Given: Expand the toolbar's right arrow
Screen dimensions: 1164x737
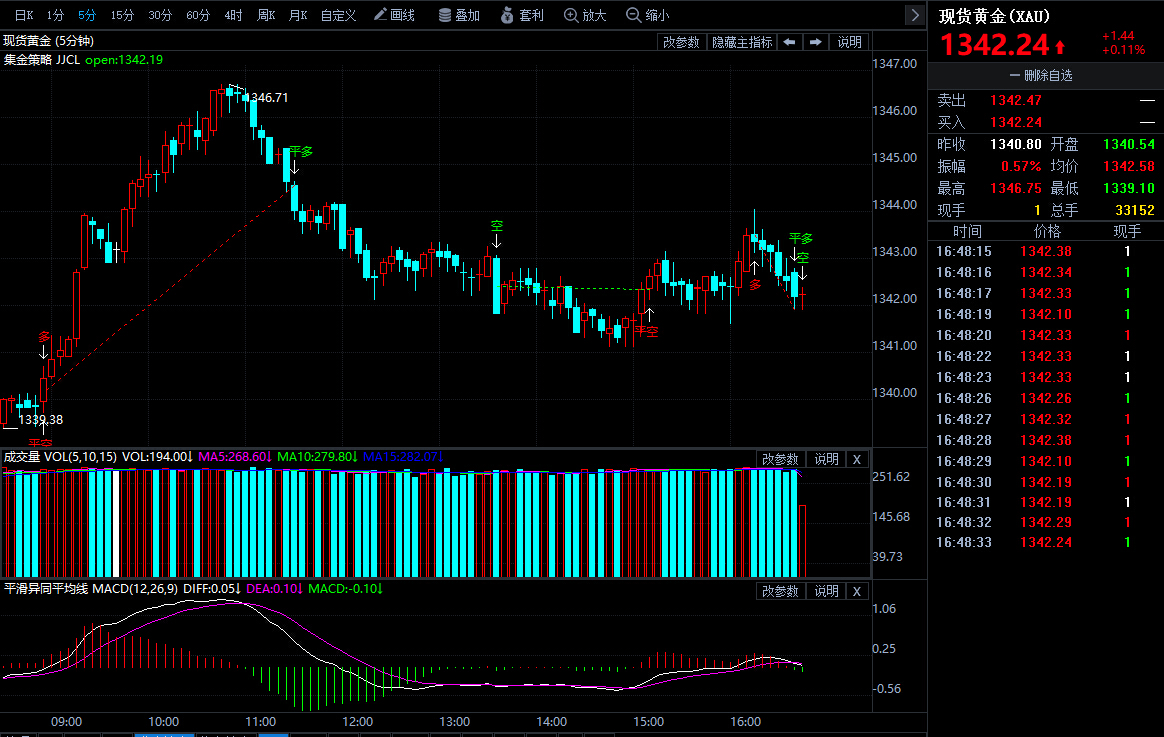Looking at the screenshot, I should click(915, 15).
